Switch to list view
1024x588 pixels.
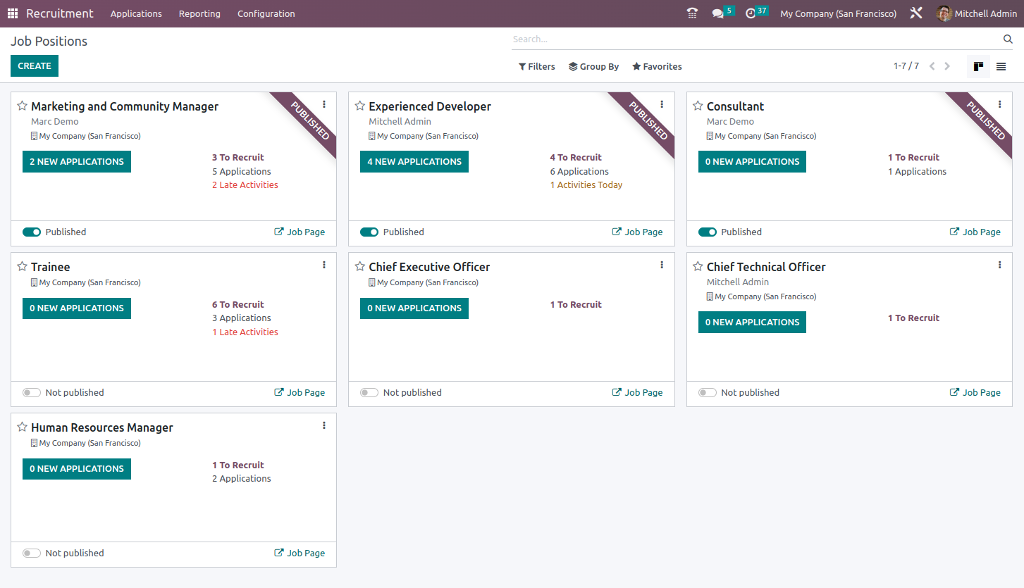[x=1001, y=67]
